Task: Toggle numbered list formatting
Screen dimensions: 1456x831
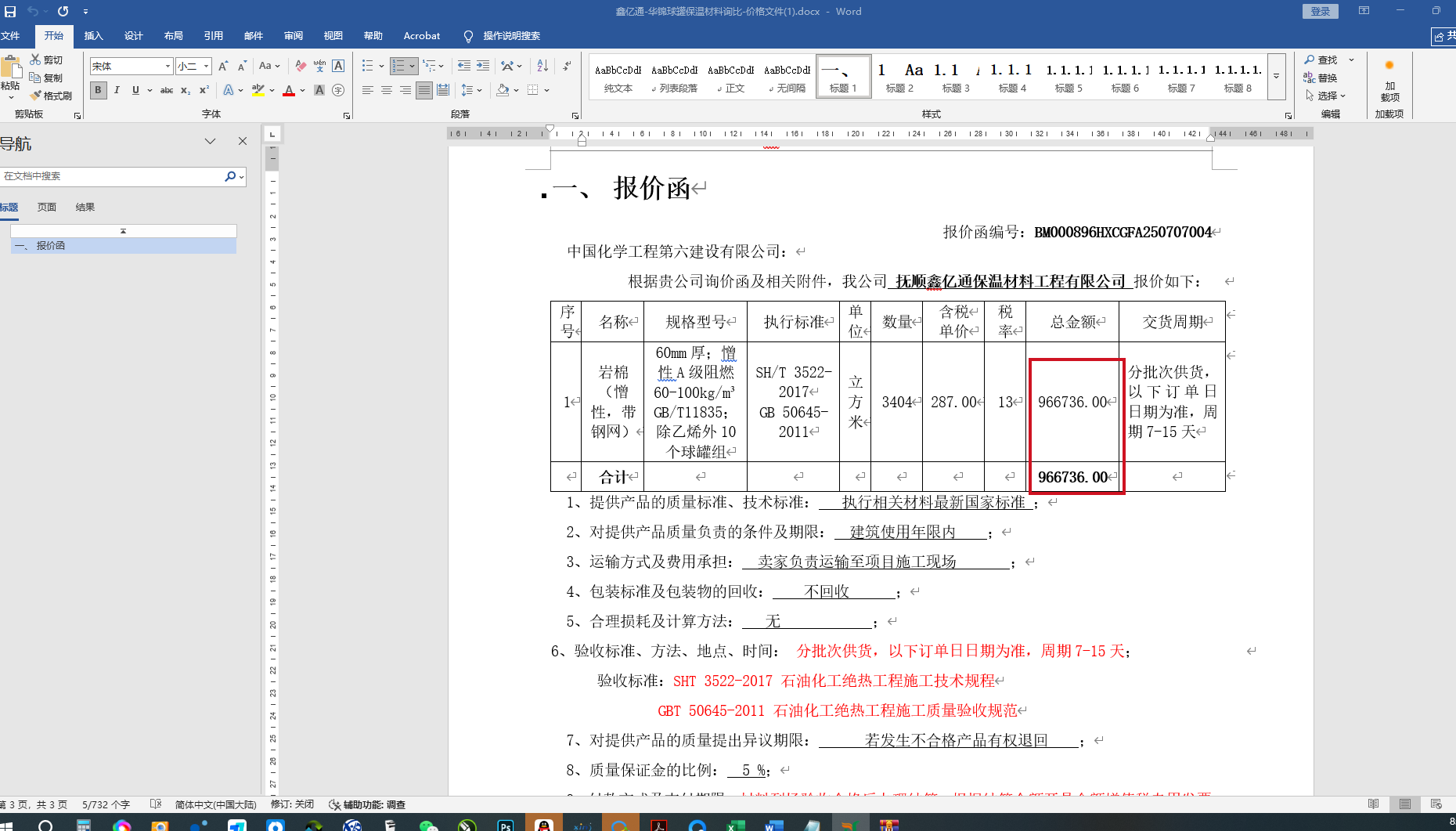Action: [398, 66]
